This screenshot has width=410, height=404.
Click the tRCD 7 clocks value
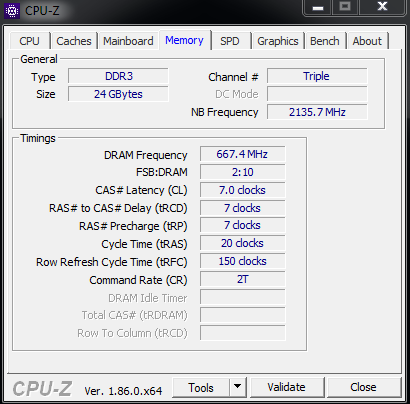(242, 208)
